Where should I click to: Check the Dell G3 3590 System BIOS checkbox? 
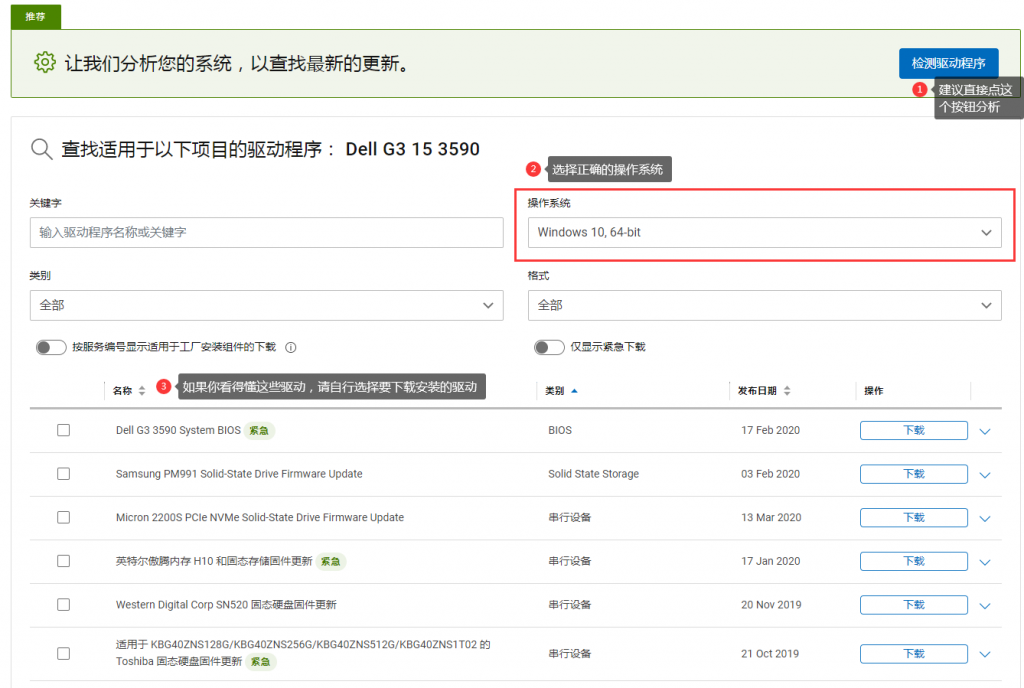coord(63,430)
